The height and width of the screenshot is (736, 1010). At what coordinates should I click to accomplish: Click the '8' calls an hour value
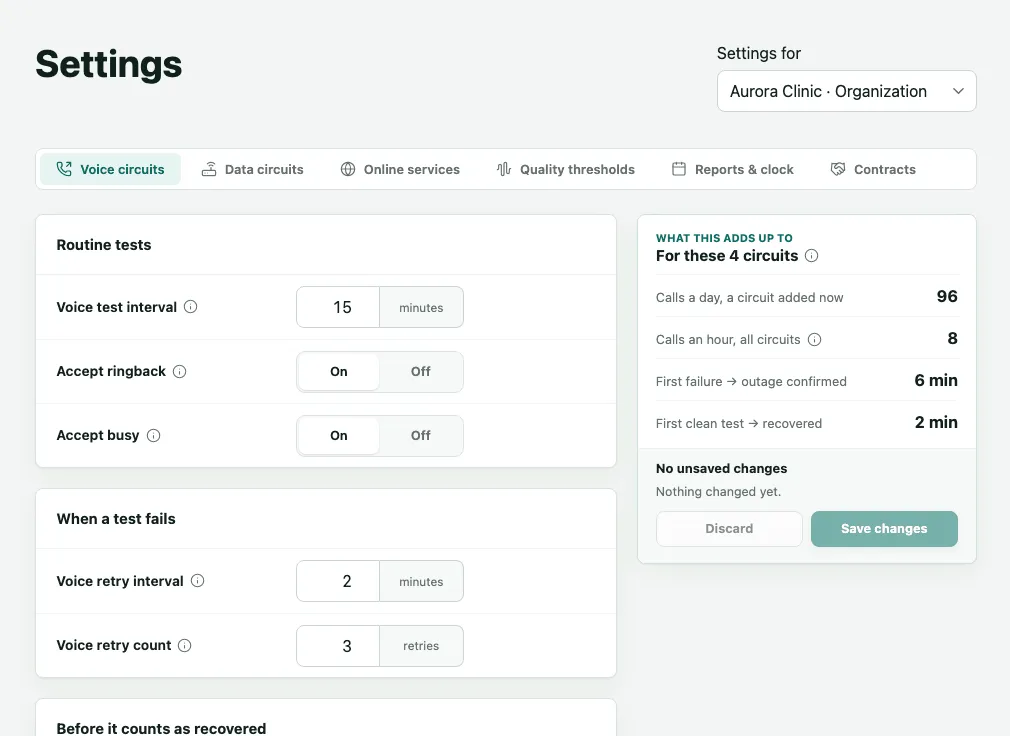tap(953, 339)
